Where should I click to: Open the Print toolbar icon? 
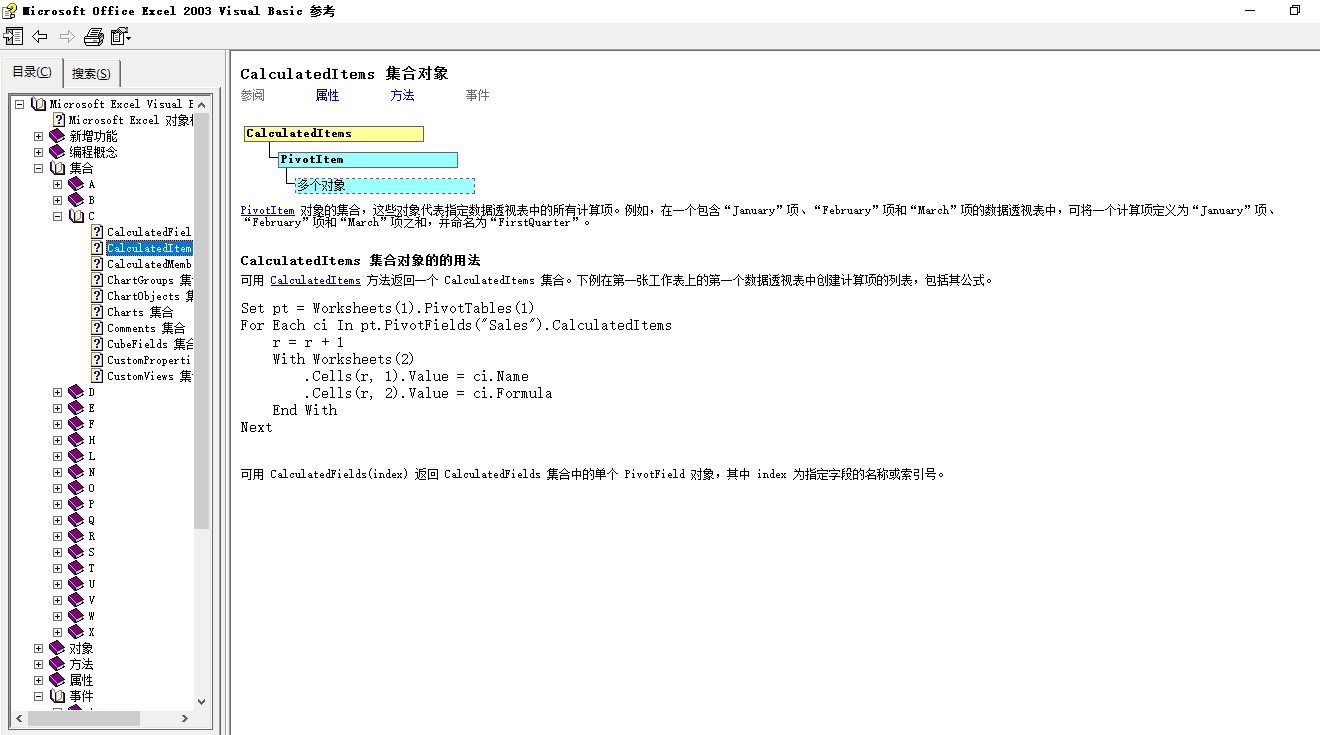pos(93,36)
